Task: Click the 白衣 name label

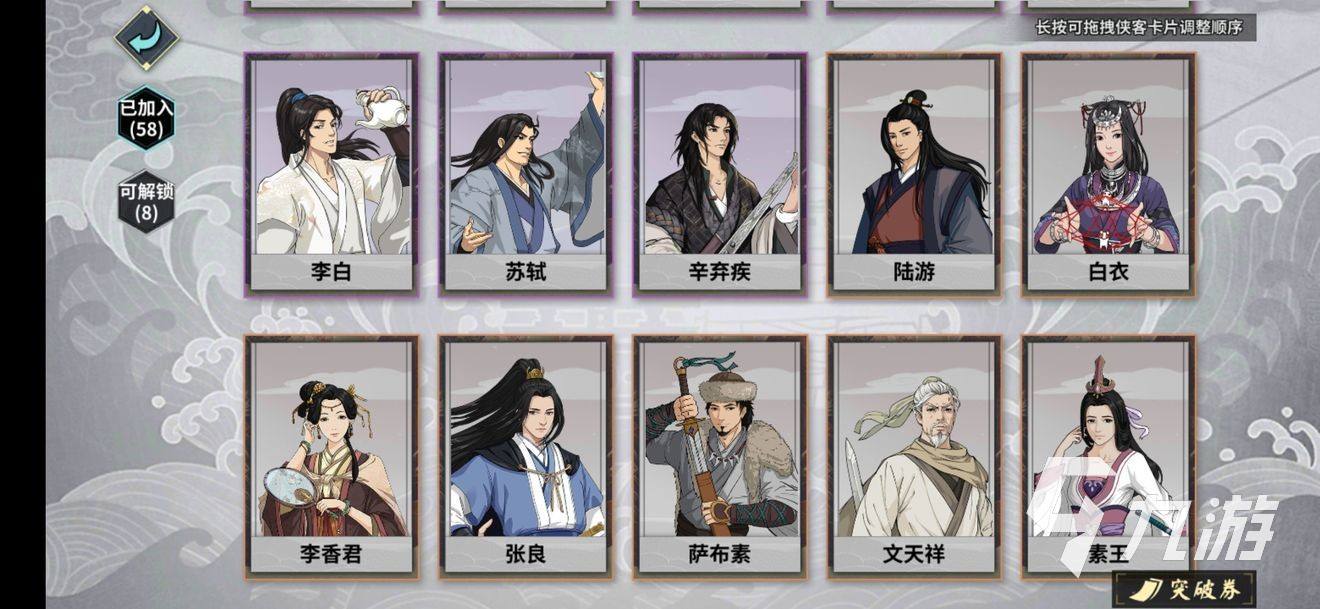Action: tap(1109, 271)
